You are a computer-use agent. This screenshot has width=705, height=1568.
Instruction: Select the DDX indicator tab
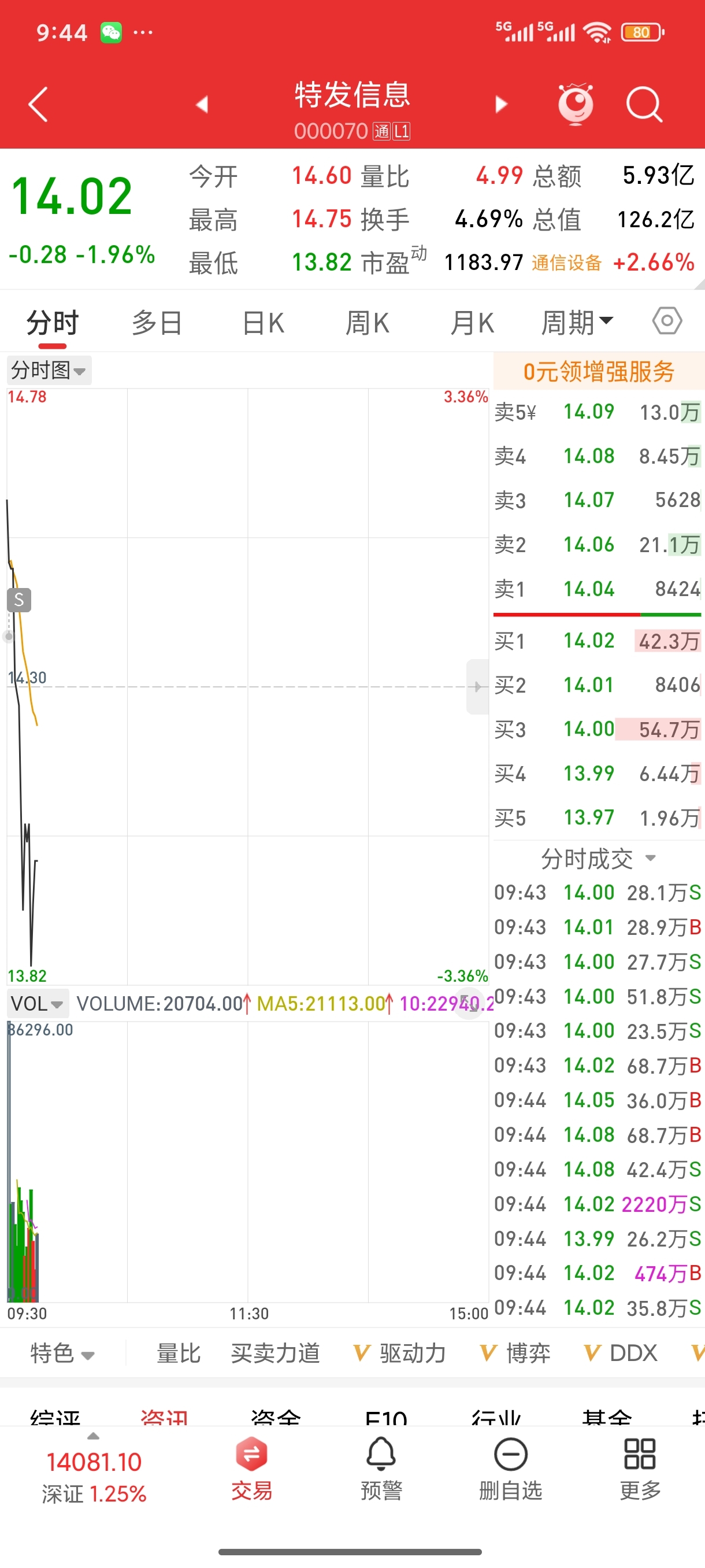pos(621,1353)
